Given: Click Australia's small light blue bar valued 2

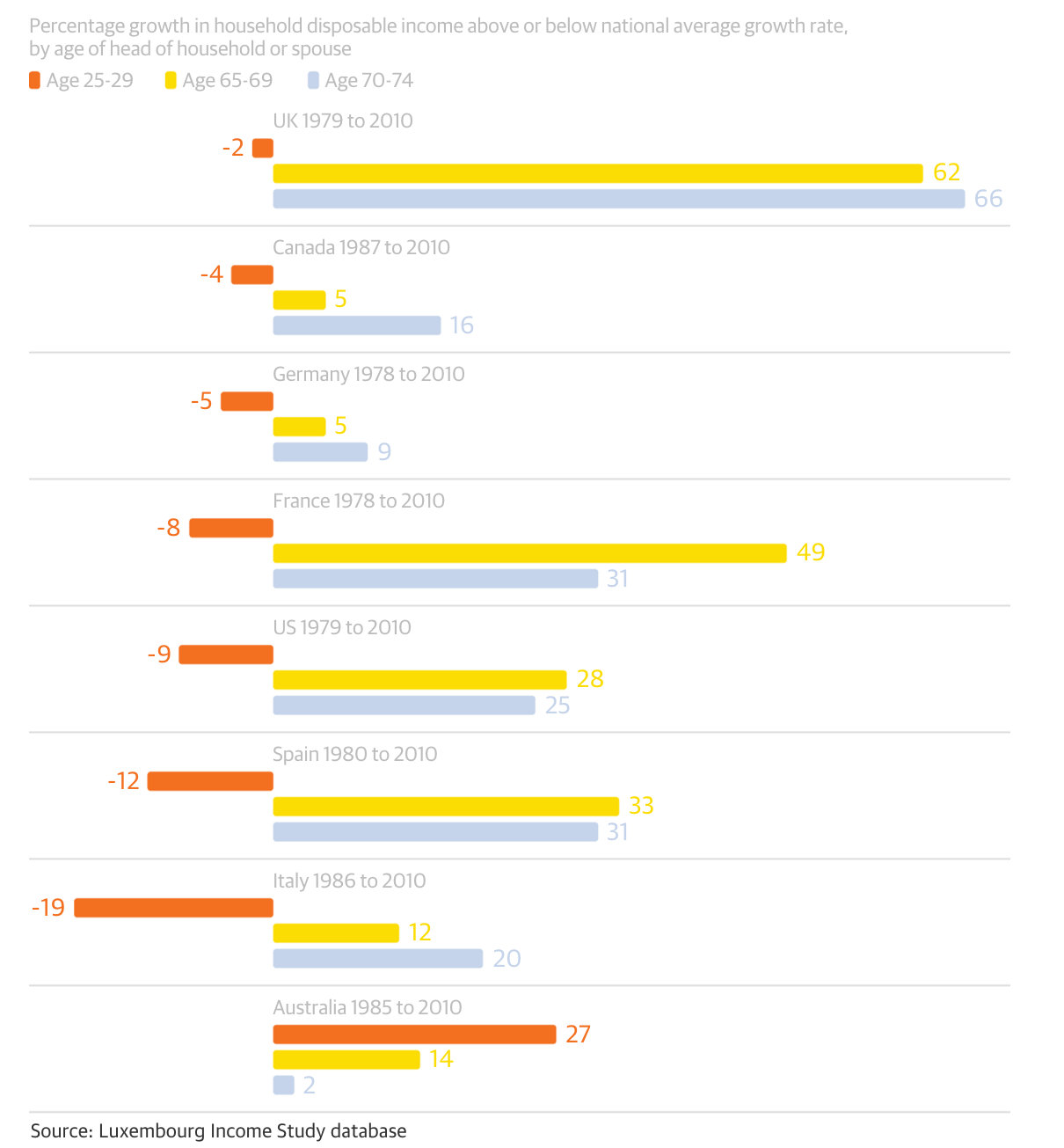Looking at the screenshot, I should (x=283, y=1086).
